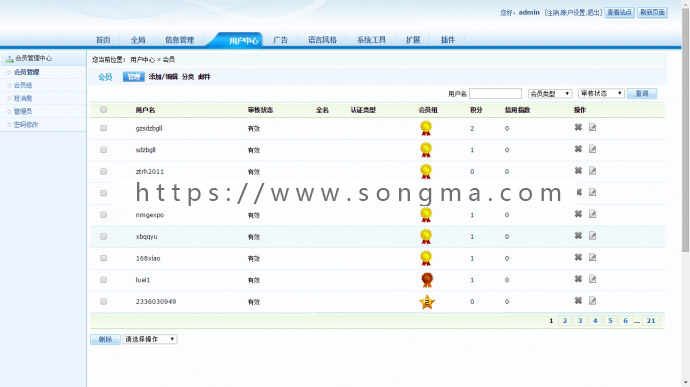This screenshot has width=690, height=387.
Task: Open the 全局 top menu
Action: pyautogui.click(x=138, y=40)
